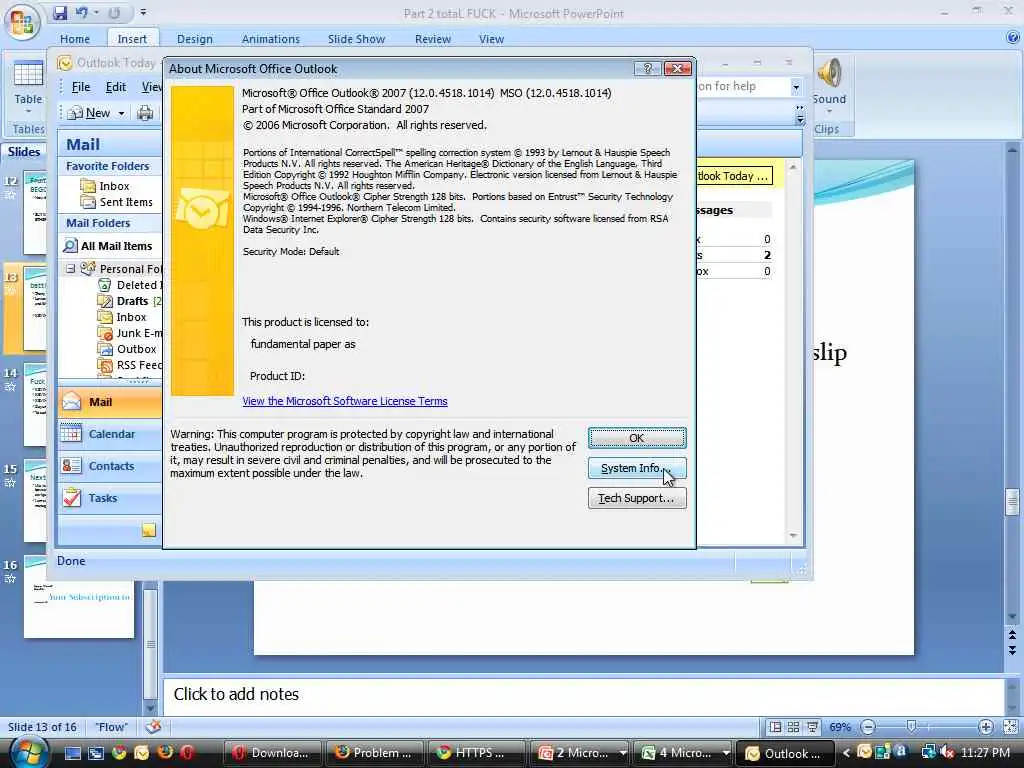
Task: Click Show Desktop icon in quick launch
Action: coord(72,753)
